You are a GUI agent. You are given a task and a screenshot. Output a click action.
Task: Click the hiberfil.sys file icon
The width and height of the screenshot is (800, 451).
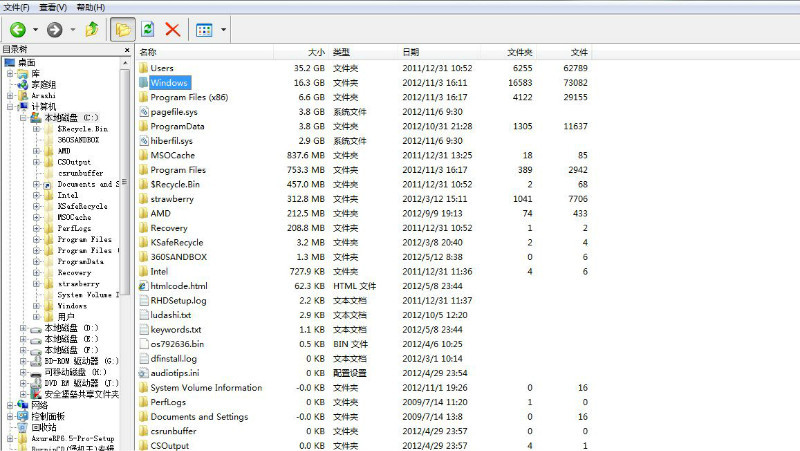click(143, 141)
